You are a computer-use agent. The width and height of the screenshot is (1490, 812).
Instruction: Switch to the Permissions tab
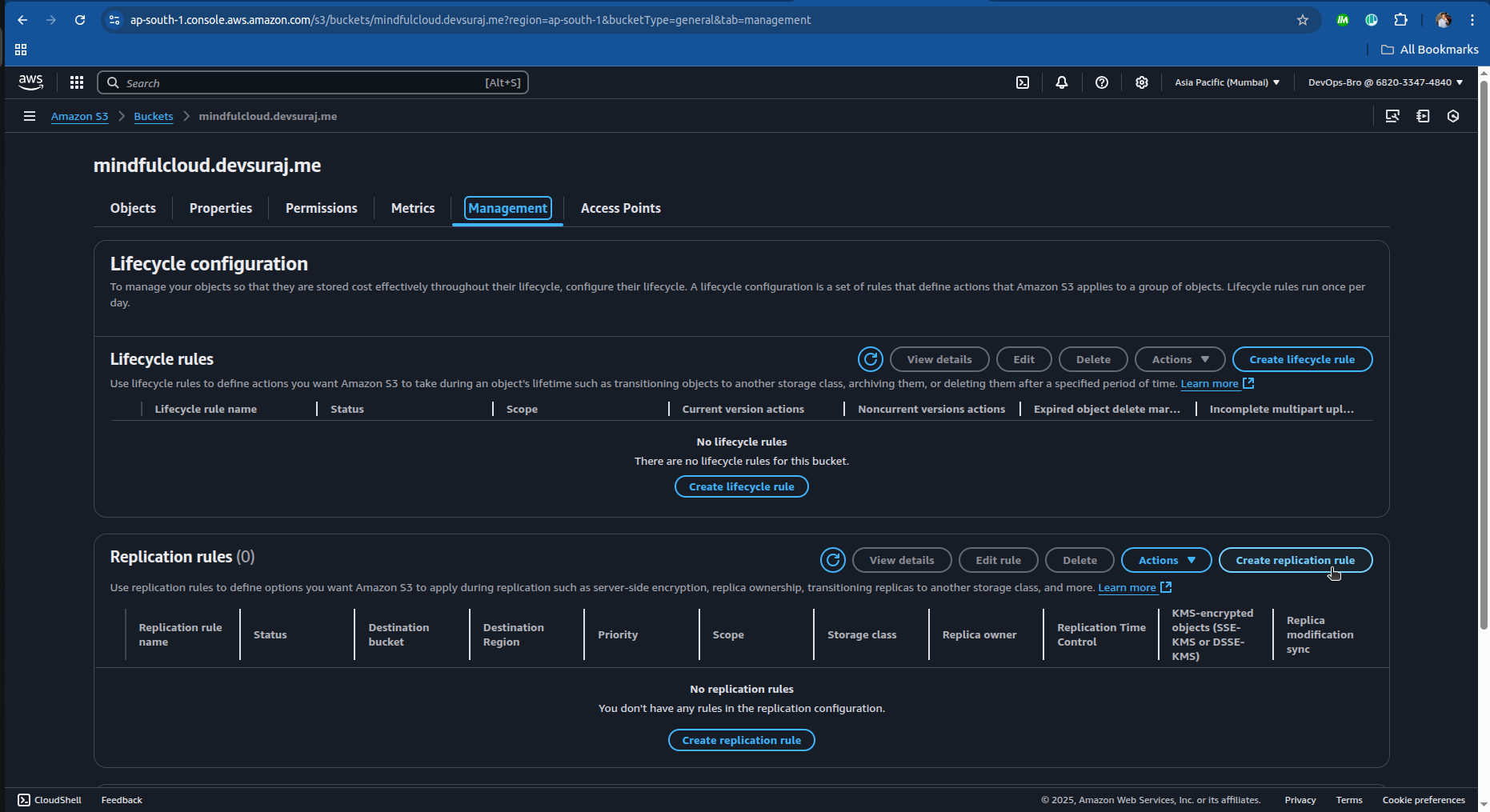click(x=322, y=208)
